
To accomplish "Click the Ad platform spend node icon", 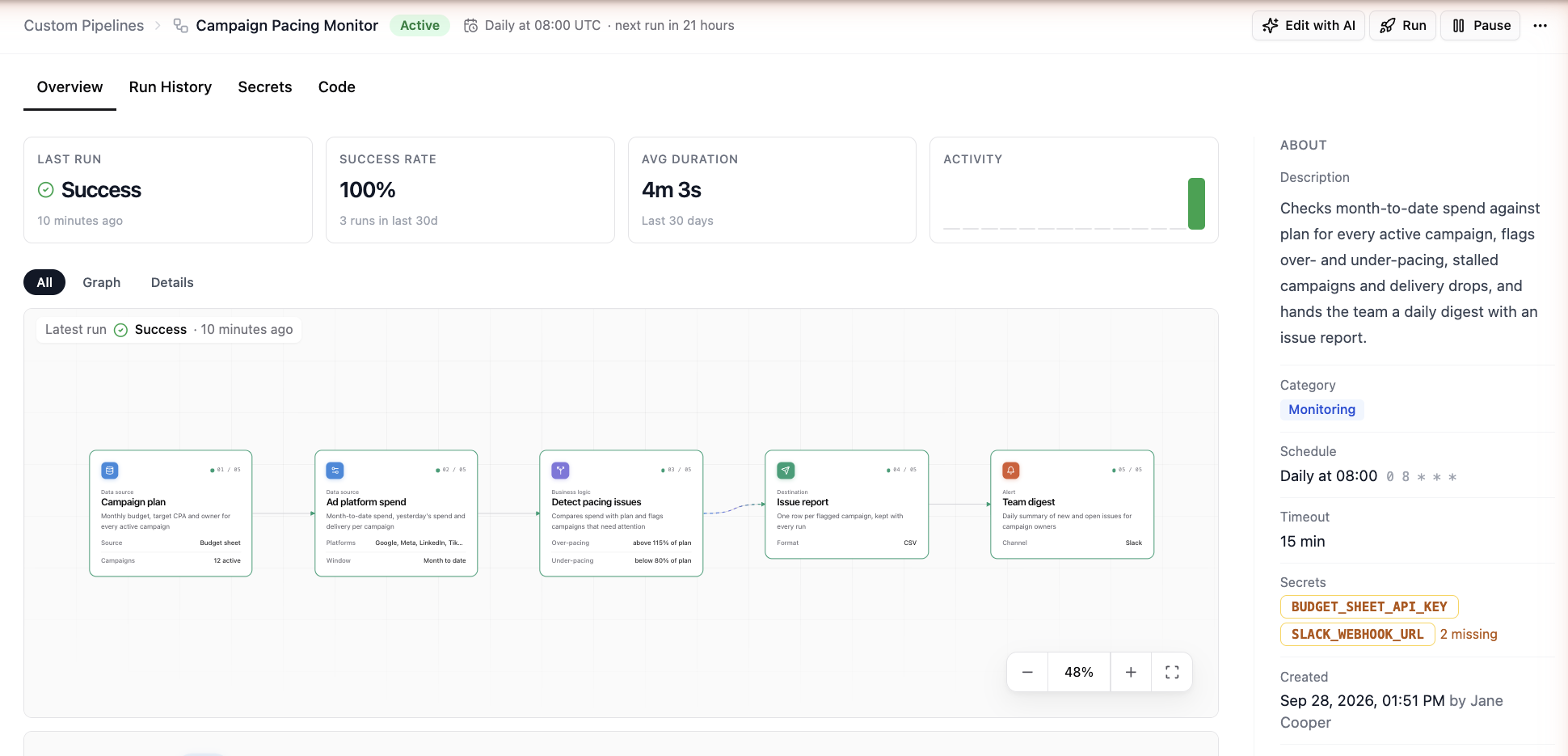I will pos(335,471).
